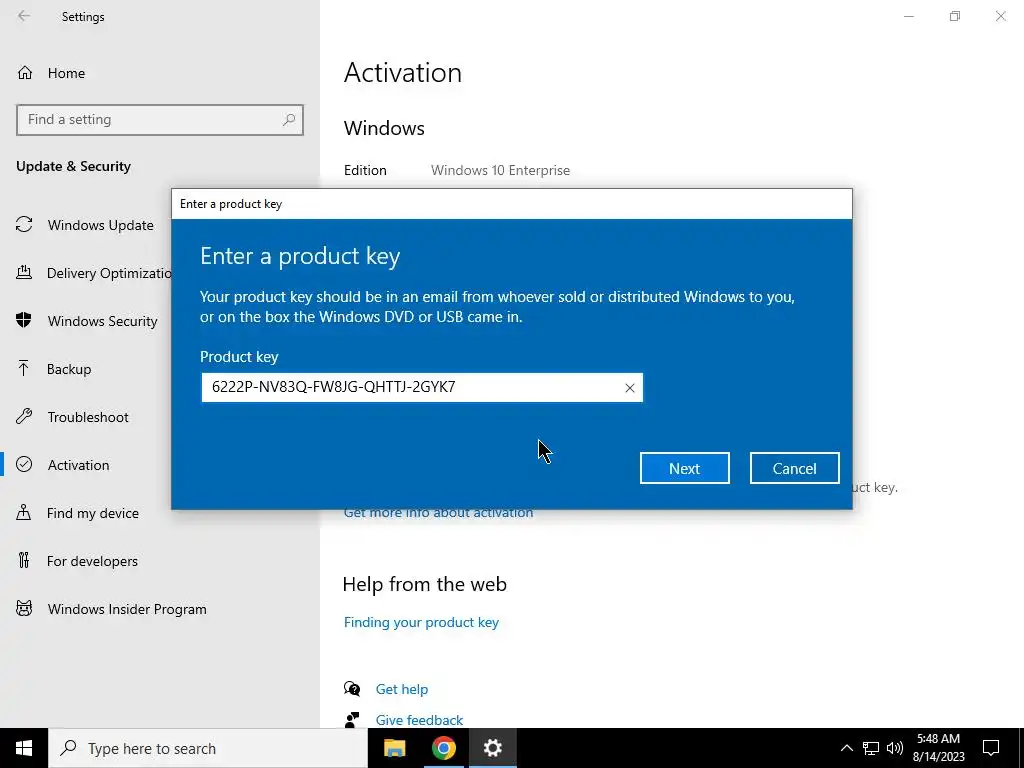Click the Windows Update refresh icon
This screenshot has height=768, width=1024.
(x=24, y=225)
